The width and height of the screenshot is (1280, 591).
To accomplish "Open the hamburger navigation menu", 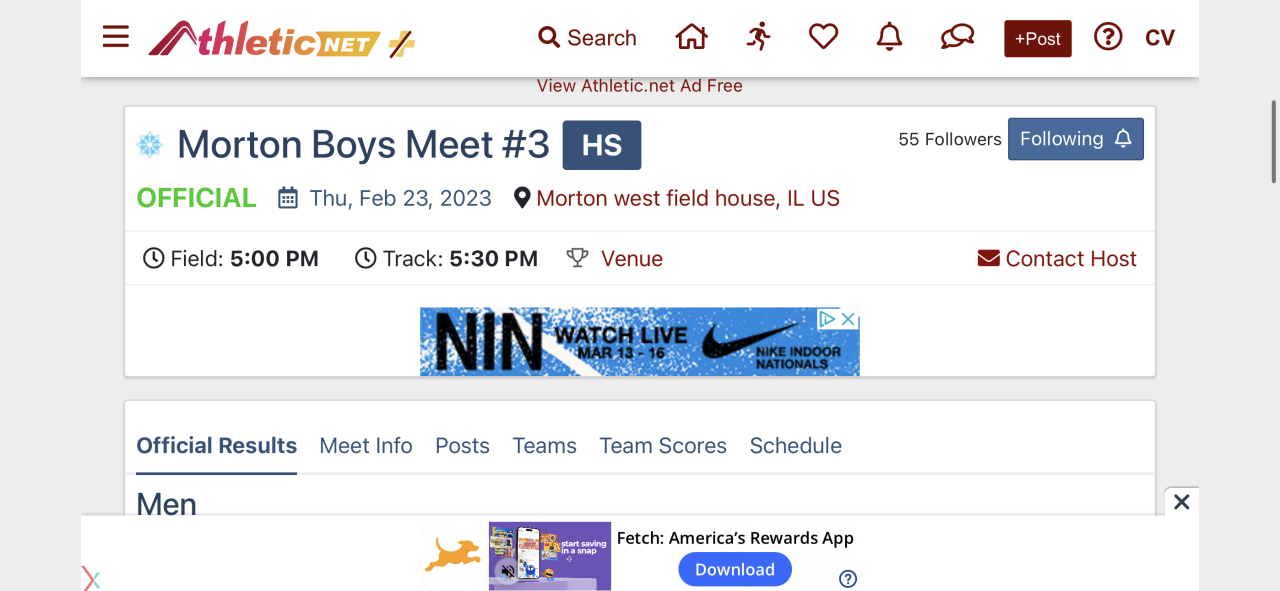I will [x=116, y=38].
